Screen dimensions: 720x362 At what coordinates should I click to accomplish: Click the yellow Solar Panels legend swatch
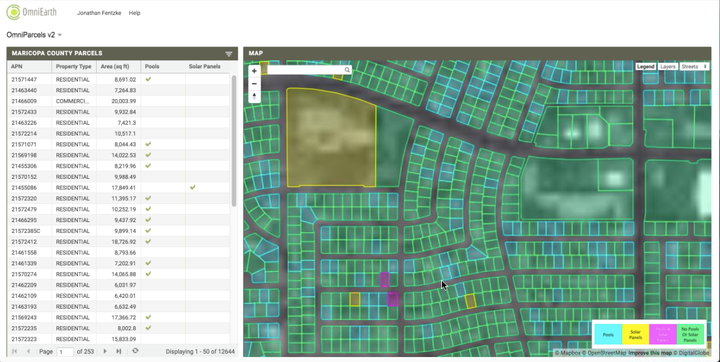coord(636,334)
